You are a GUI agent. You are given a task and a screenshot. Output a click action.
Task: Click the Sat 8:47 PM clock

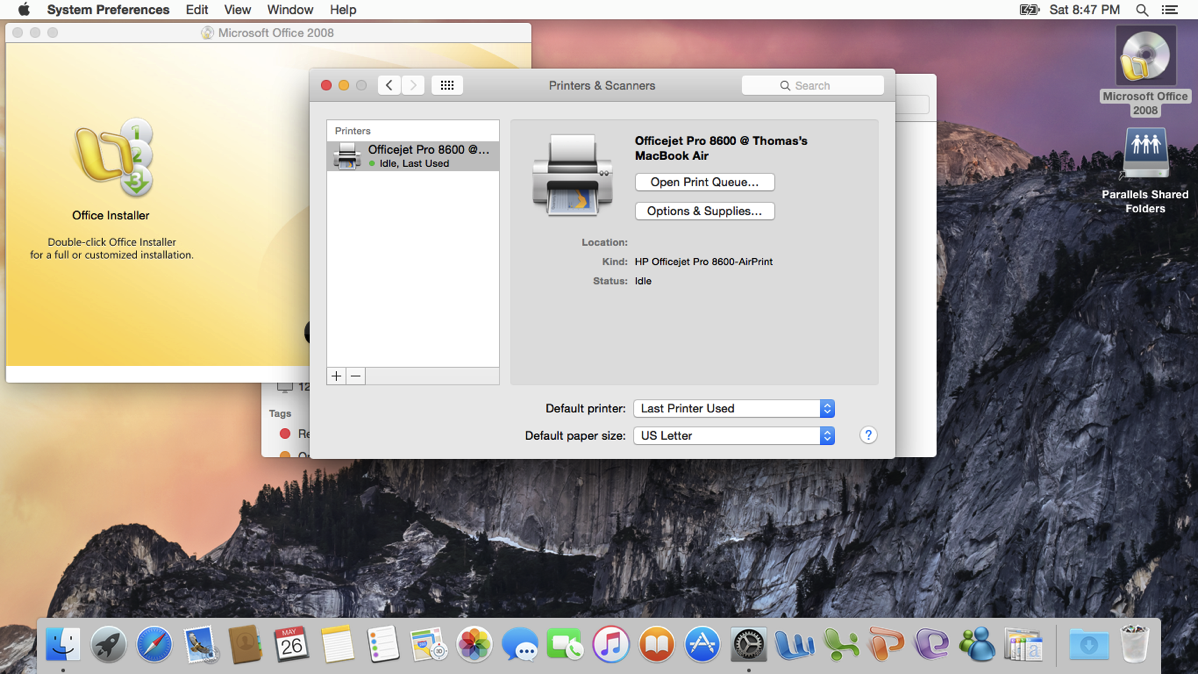pyautogui.click(x=1084, y=9)
